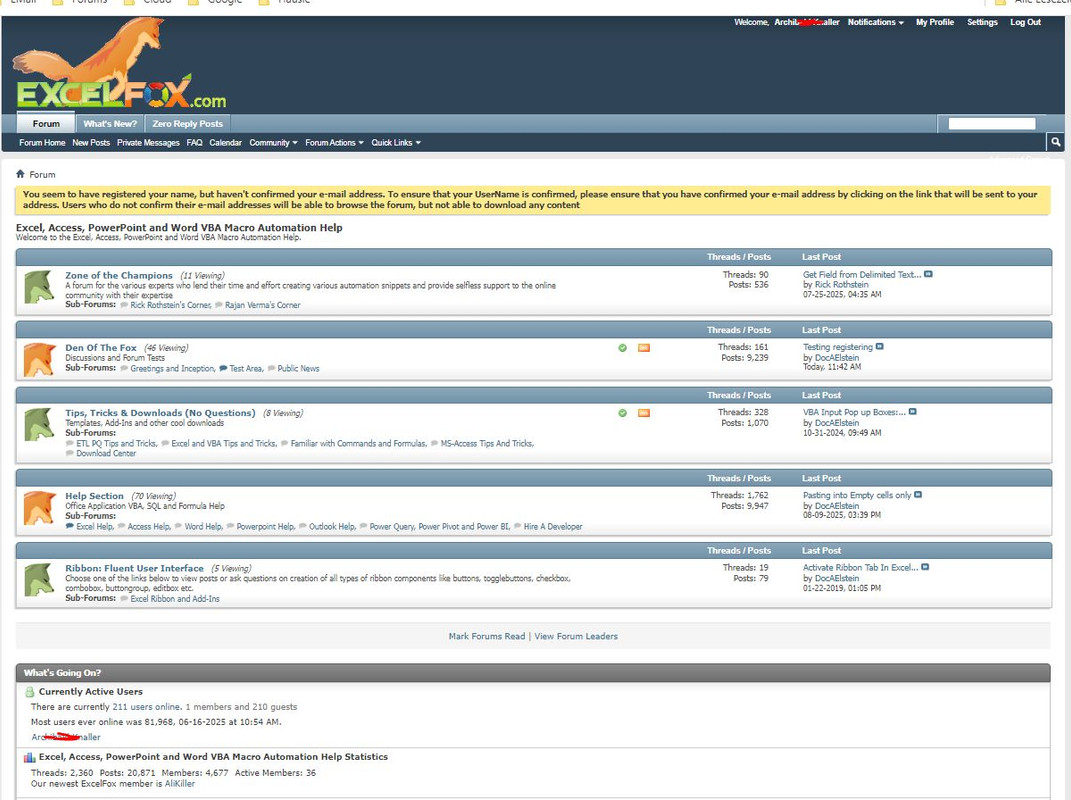This screenshot has width=1071, height=800.
Task: Click Mark Forums Read
Action: [x=487, y=636]
